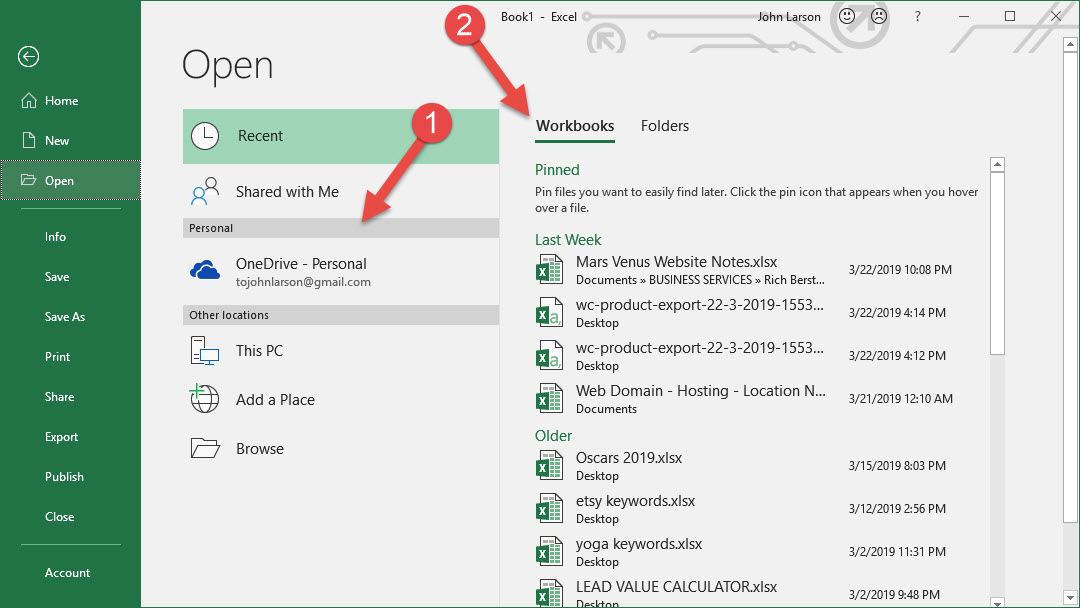Screen dimensions: 1080x608
Task: Click the file list scroll up arrow
Action: [x=996, y=165]
